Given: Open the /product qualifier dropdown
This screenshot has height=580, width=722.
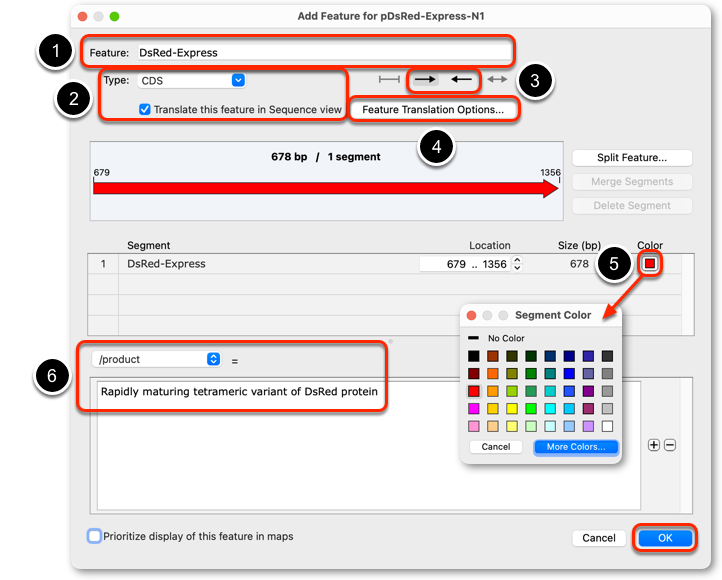Looking at the screenshot, I should pos(157,359).
